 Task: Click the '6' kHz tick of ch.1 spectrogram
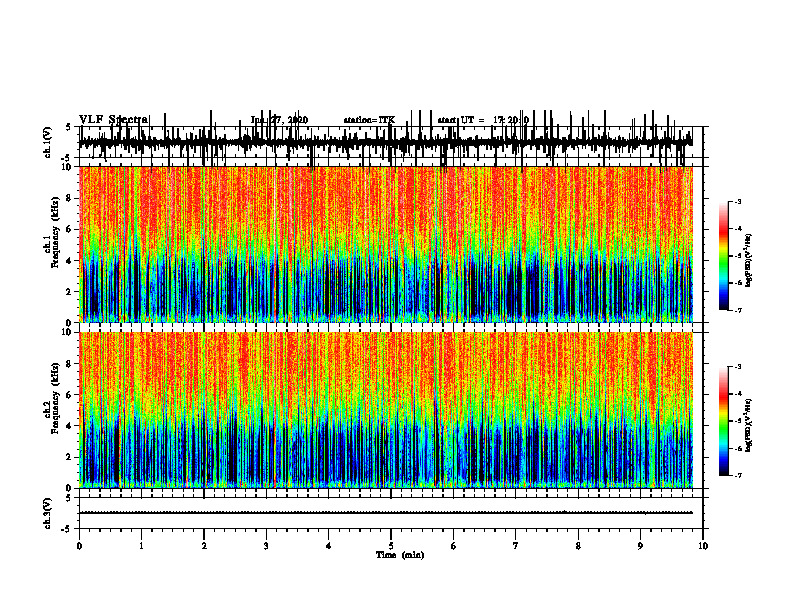[x=69, y=230]
